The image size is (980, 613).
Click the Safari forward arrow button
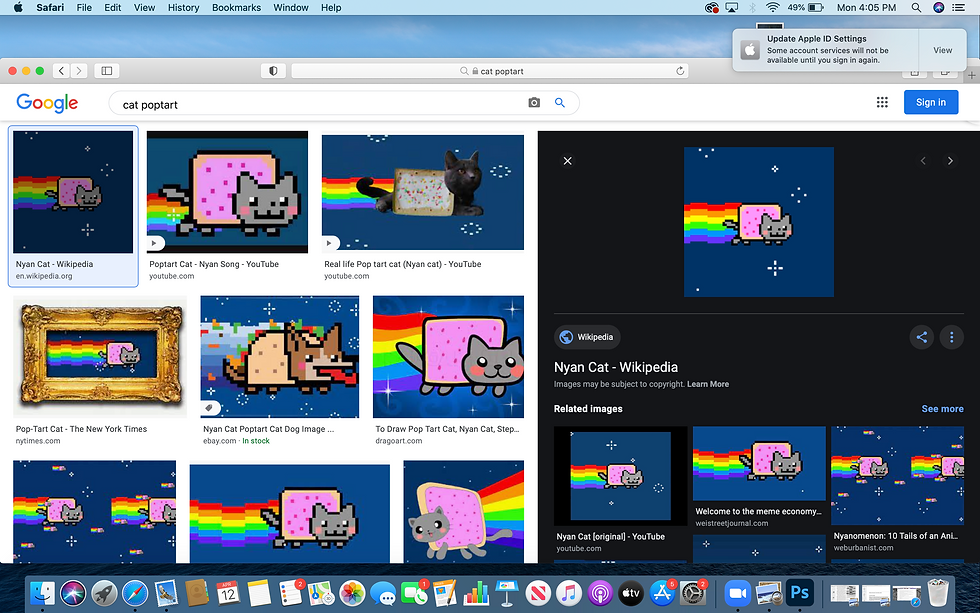point(79,71)
